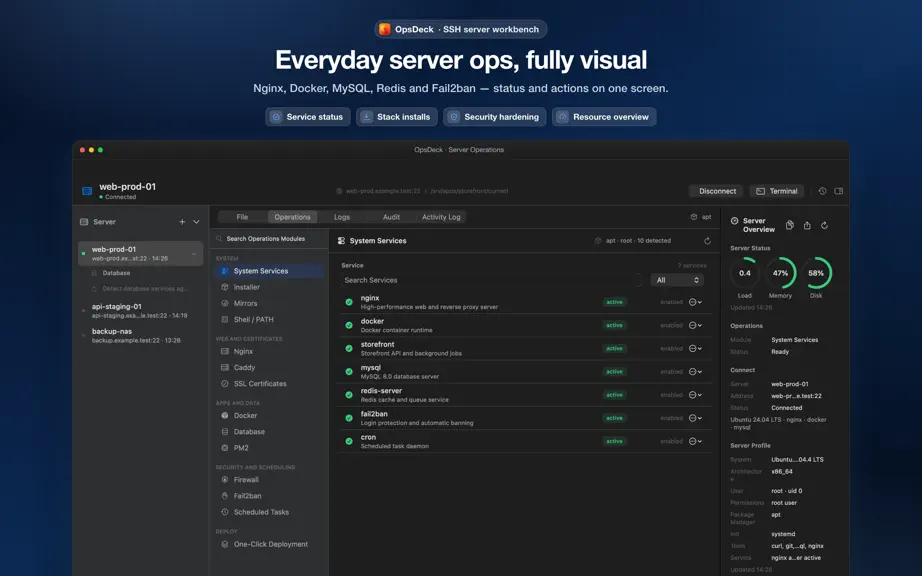Open the Docker module in sidebar
922x576 pixels.
click(x=269, y=416)
